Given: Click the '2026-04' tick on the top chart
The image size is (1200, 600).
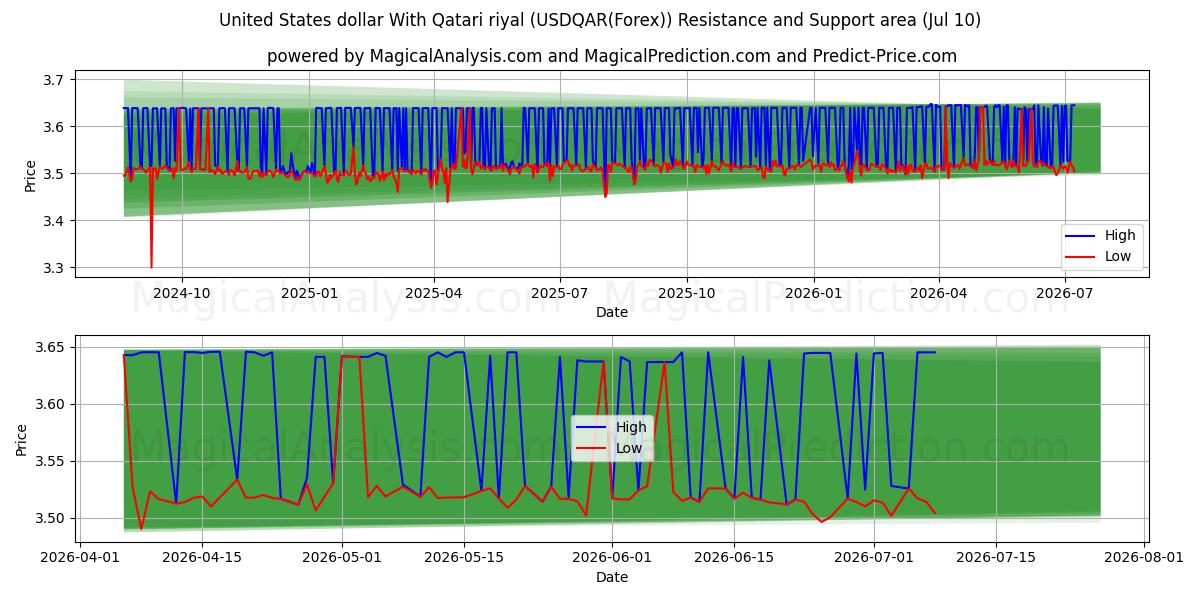Looking at the screenshot, I should coord(938,293).
